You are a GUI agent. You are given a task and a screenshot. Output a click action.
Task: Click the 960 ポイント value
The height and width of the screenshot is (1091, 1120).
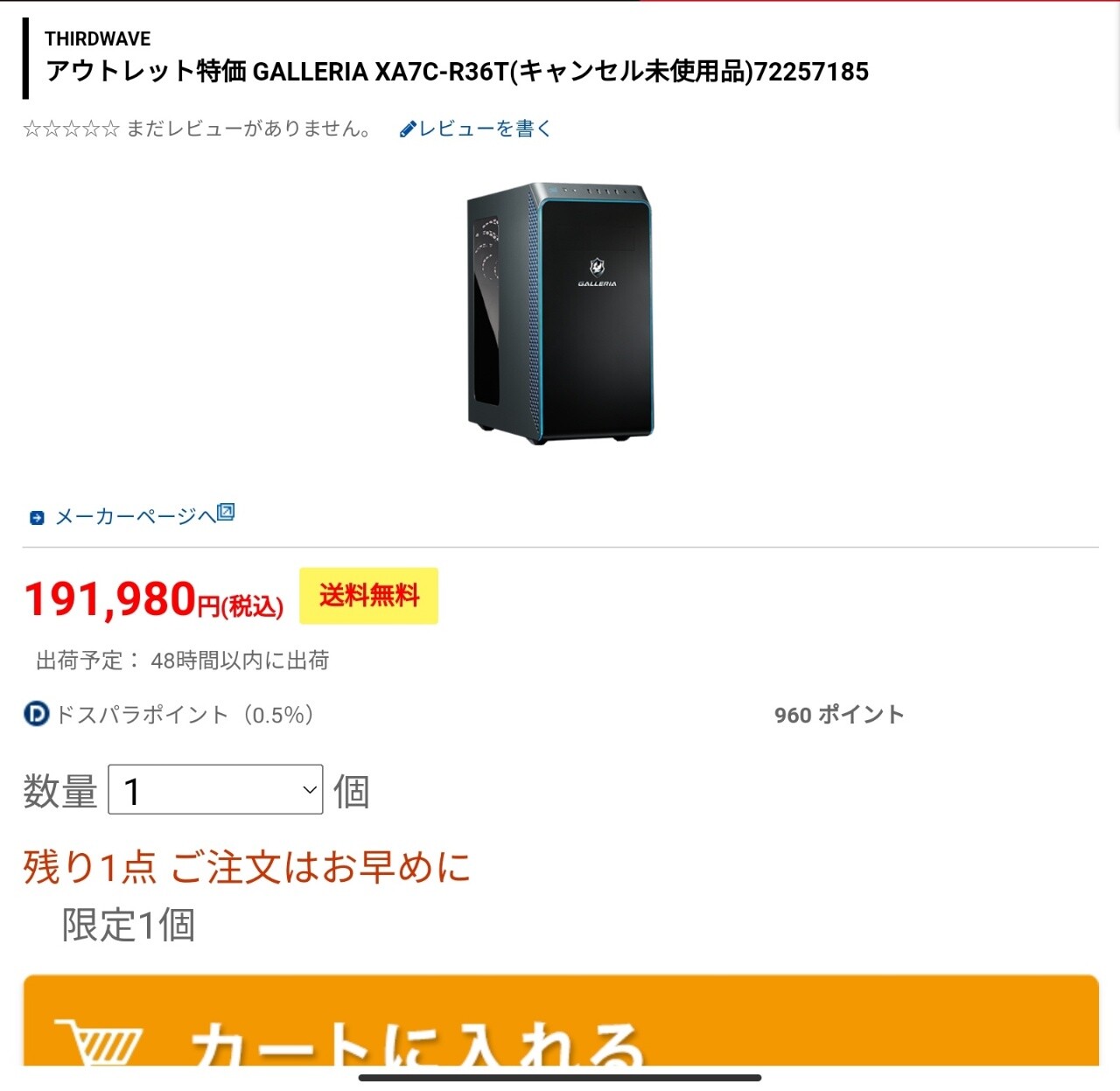pos(838,715)
